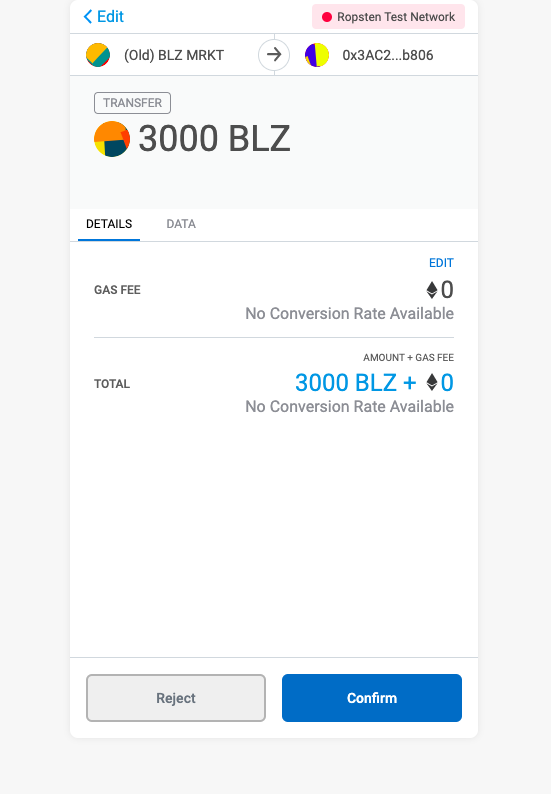Click the Ethereum icon in the Total row
Viewport: 551px width, 794px height.
point(432,382)
